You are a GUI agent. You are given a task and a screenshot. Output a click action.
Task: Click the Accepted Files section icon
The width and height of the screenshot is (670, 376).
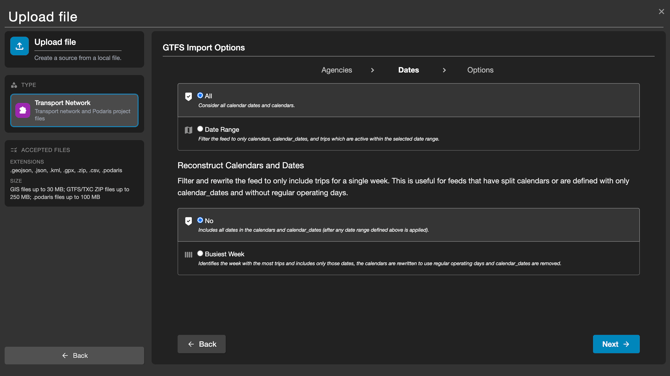pyautogui.click(x=14, y=150)
